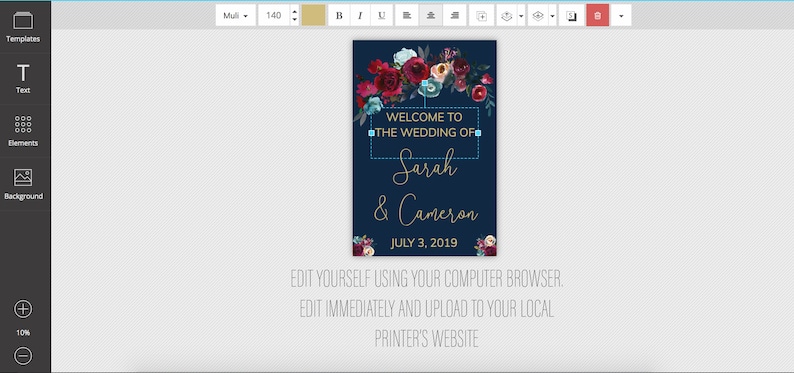This screenshot has width=794, height=373.
Task: Toggle italic formatting
Action: (360, 16)
